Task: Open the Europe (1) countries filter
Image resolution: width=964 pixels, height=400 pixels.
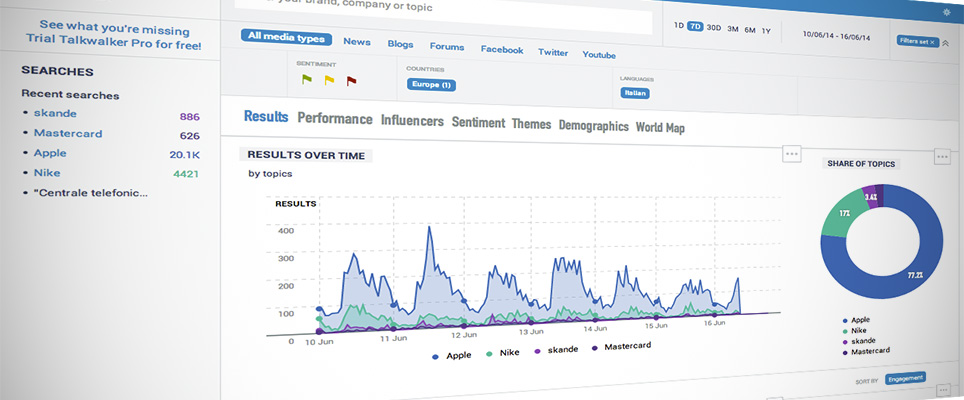Action: 431,85
